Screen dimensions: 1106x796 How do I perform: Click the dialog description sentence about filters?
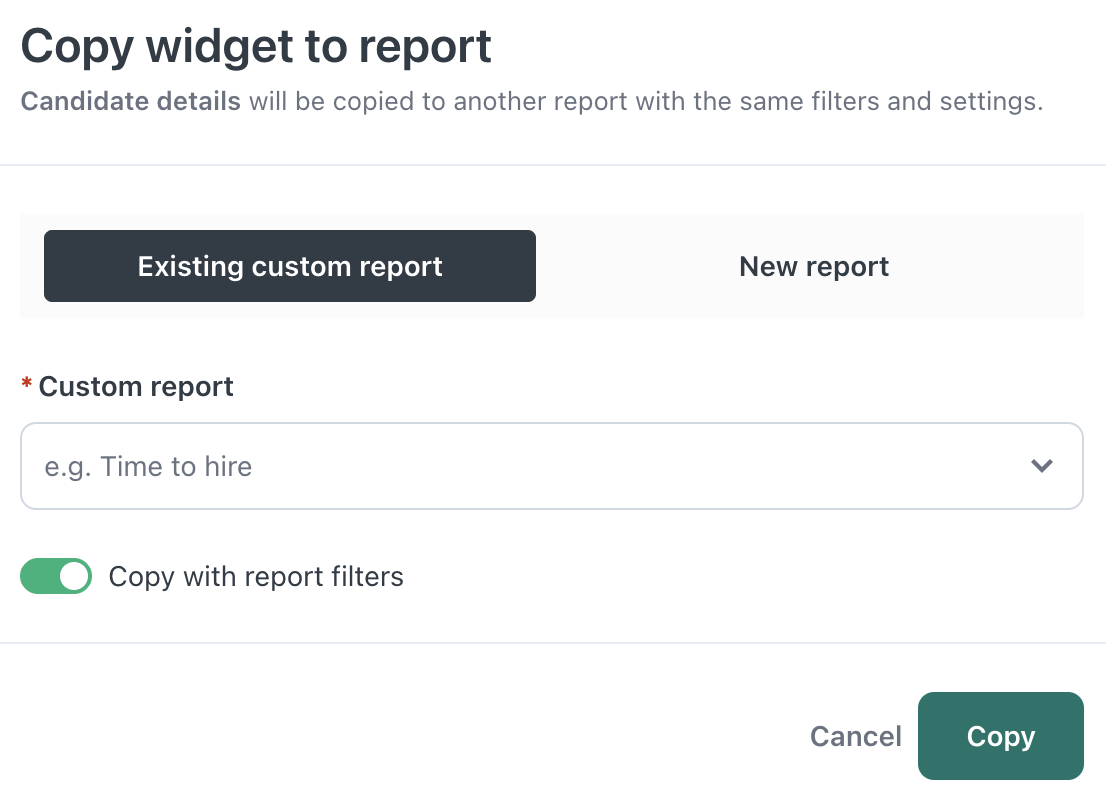click(640, 102)
